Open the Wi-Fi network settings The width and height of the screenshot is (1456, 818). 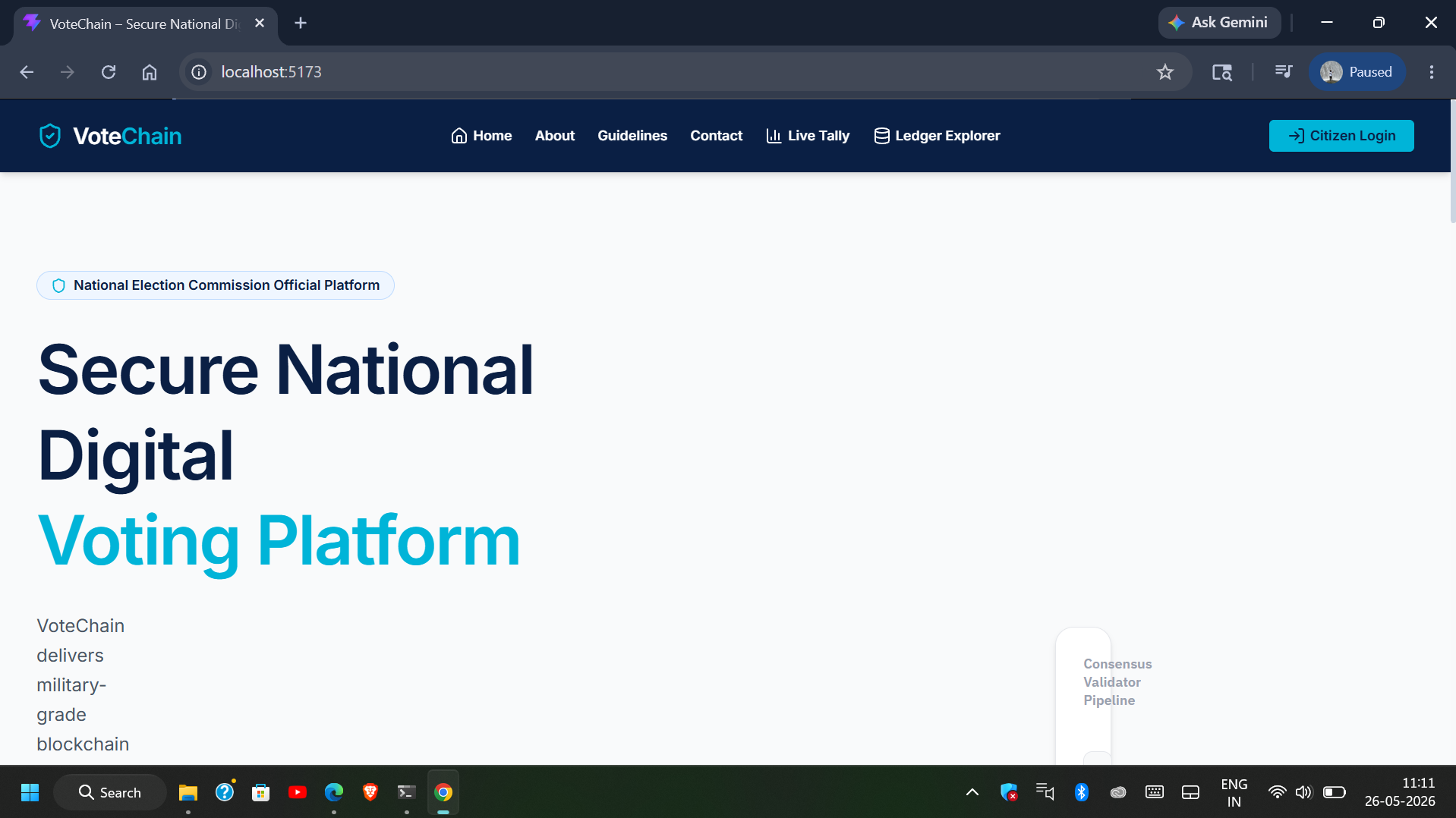tap(1278, 792)
